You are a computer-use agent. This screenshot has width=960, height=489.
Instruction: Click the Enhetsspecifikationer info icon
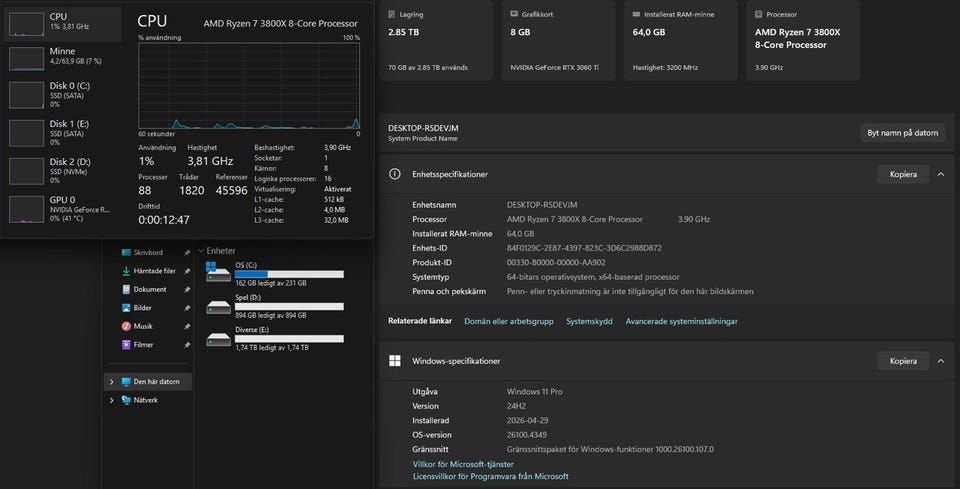pos(395,174)
